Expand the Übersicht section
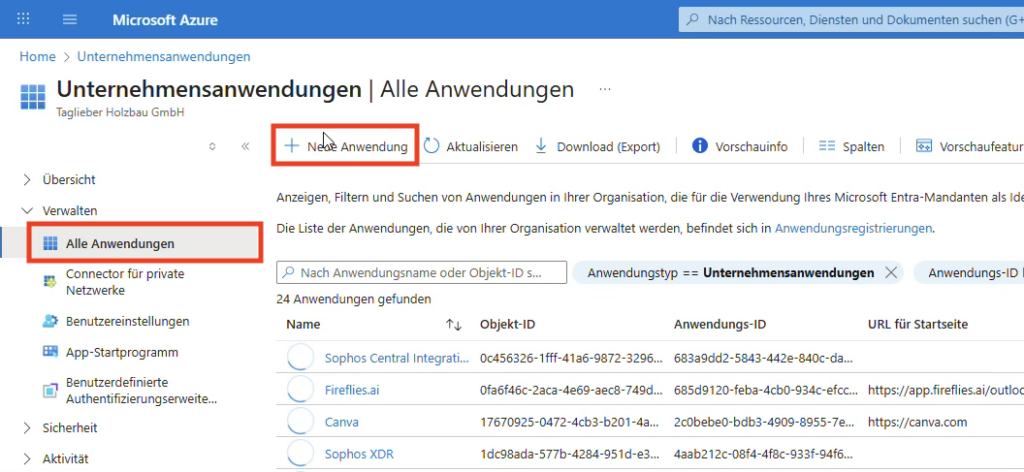Image resolution: width=1024 pixels, height=472 pixels. pos(27,179)
